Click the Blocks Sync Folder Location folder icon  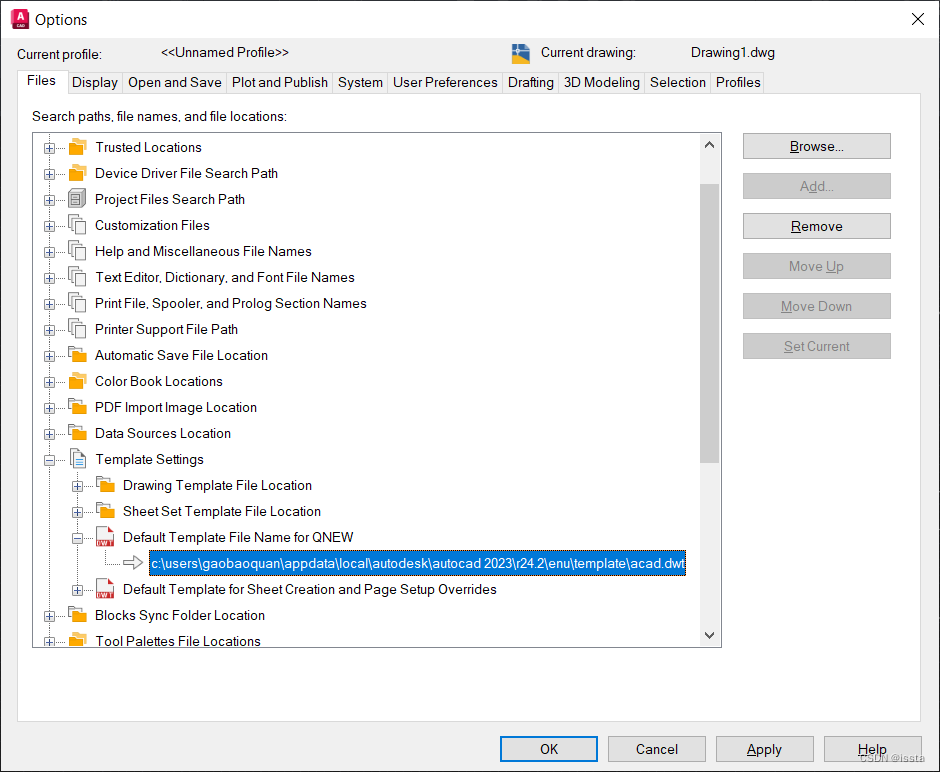(77, 615)
